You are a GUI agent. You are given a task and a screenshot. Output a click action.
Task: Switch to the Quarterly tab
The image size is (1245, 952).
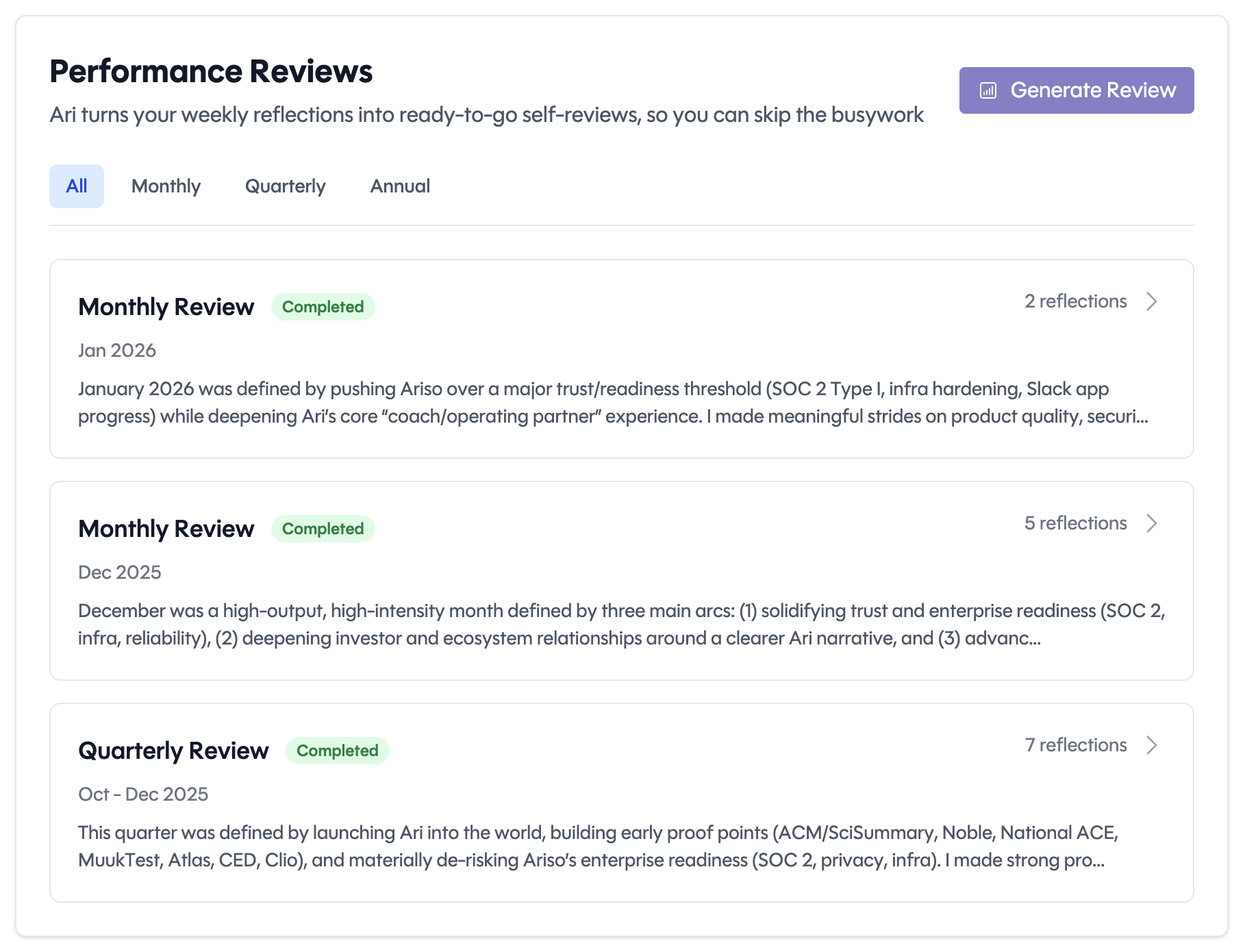tap(285, 186)
